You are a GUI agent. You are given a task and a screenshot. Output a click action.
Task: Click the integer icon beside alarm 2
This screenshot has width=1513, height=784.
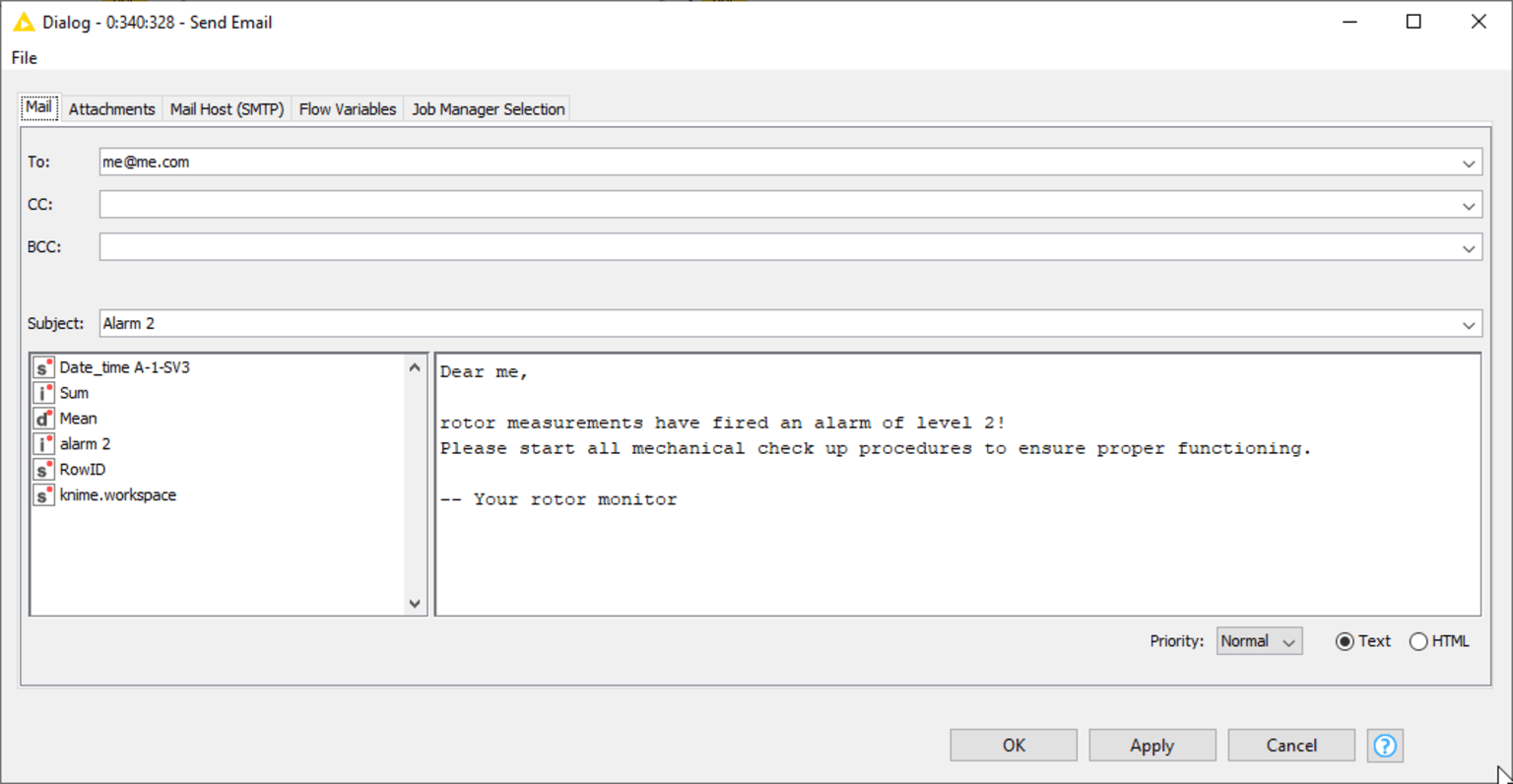43,445
